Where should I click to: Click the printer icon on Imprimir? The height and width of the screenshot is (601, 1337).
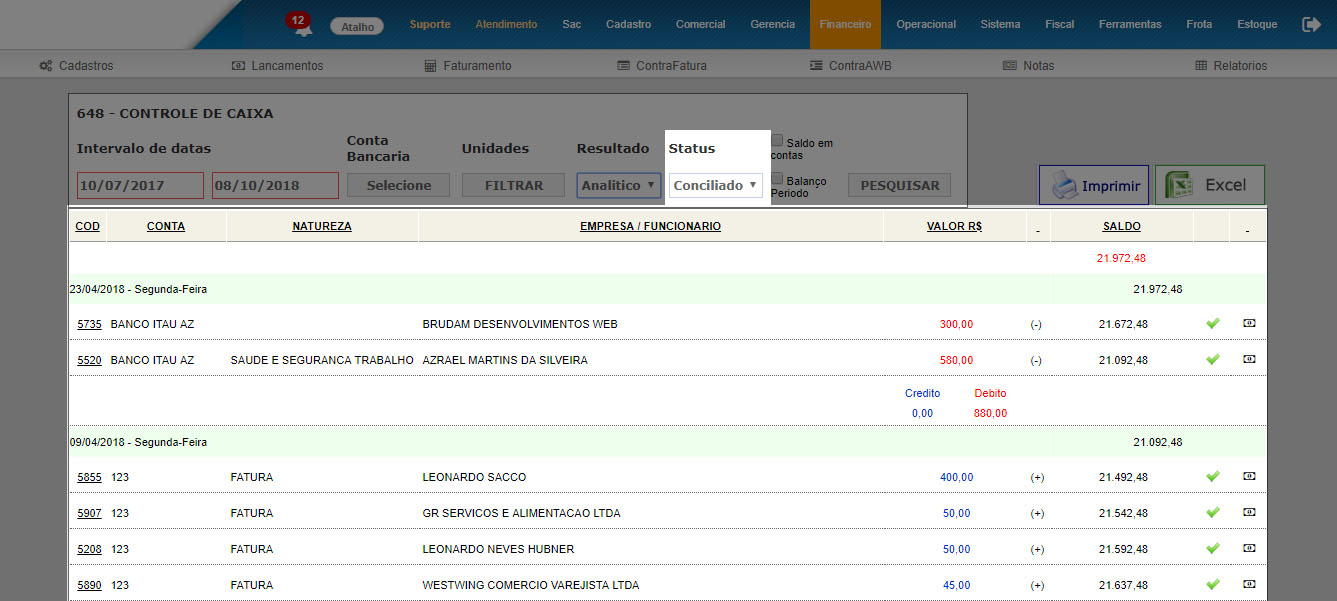click(x=1062, y=185)
